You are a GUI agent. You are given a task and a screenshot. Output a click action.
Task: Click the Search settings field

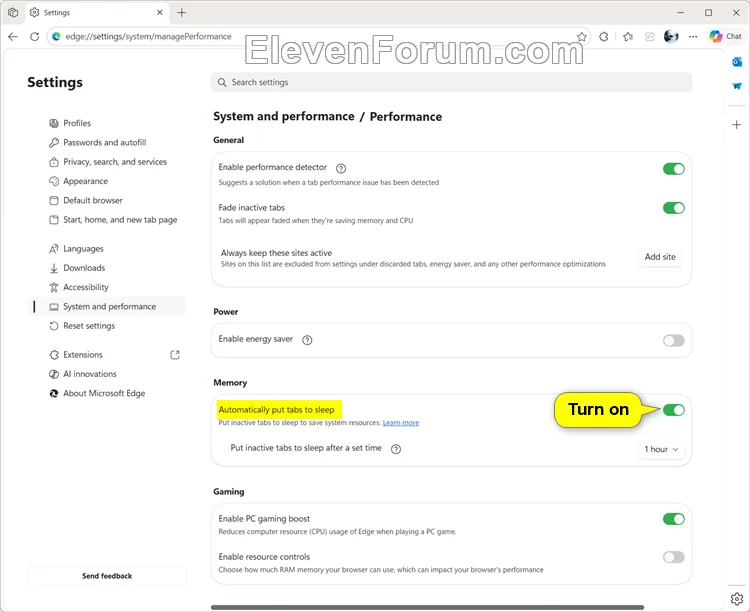coord(452,82)
